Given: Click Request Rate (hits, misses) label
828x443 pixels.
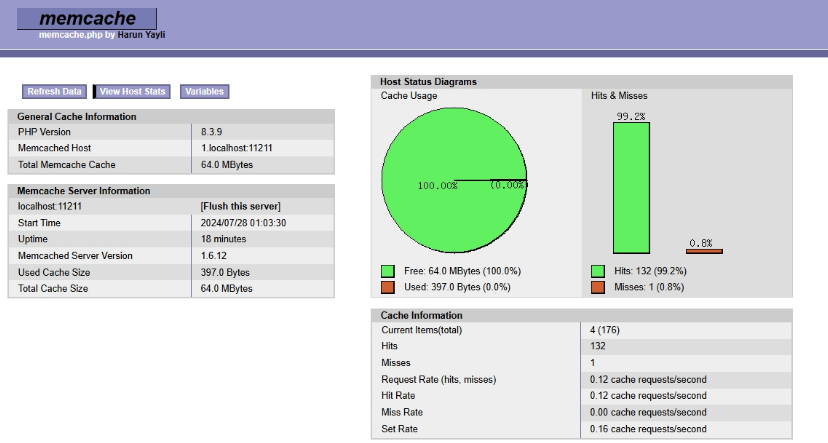Looking at the screenshot, I should pyautogui.click(x=439, y=380).
